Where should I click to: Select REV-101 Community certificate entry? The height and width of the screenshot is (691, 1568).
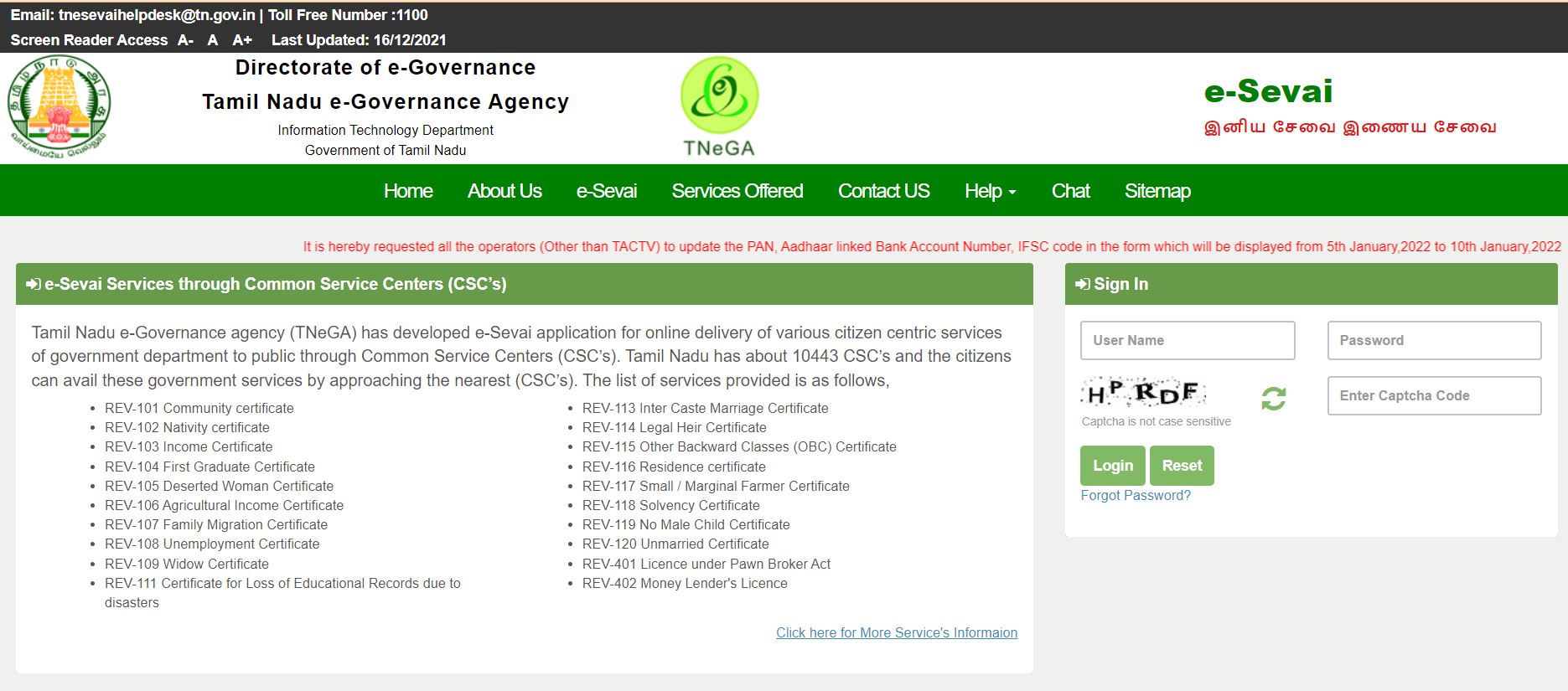point(199,408)
